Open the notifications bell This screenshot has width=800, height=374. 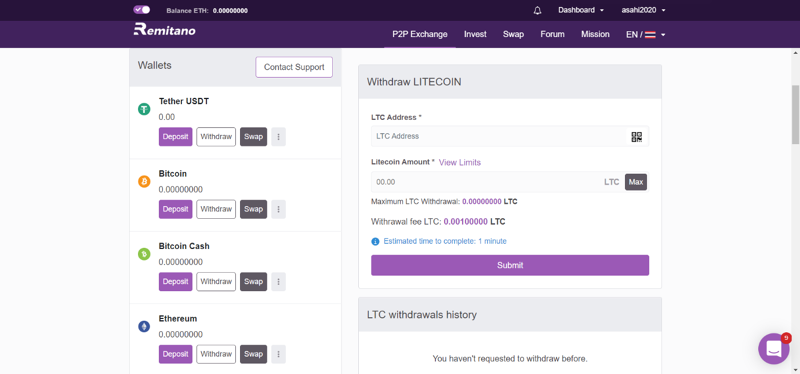(x=537, y=10)
